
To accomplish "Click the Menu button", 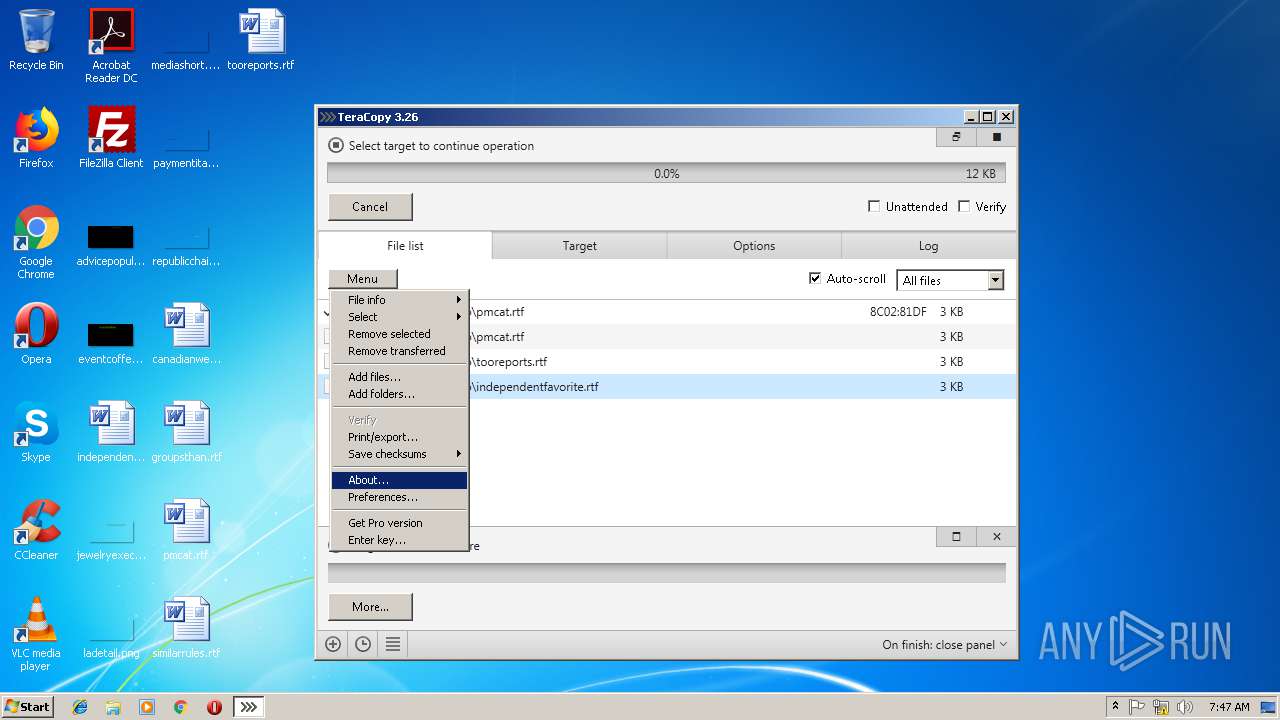I will [362, 279].
